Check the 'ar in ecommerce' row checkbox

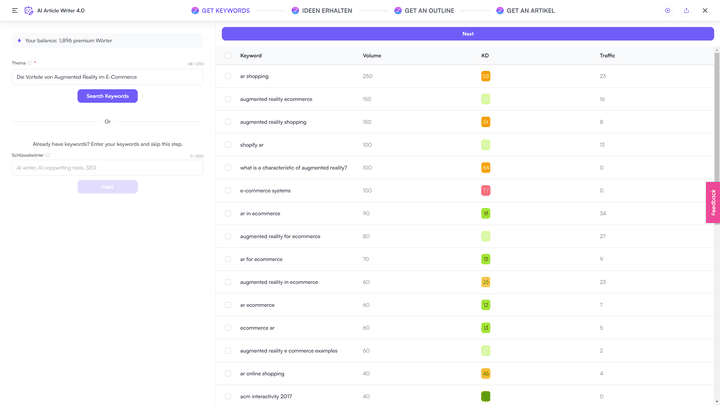coord(228,213)
